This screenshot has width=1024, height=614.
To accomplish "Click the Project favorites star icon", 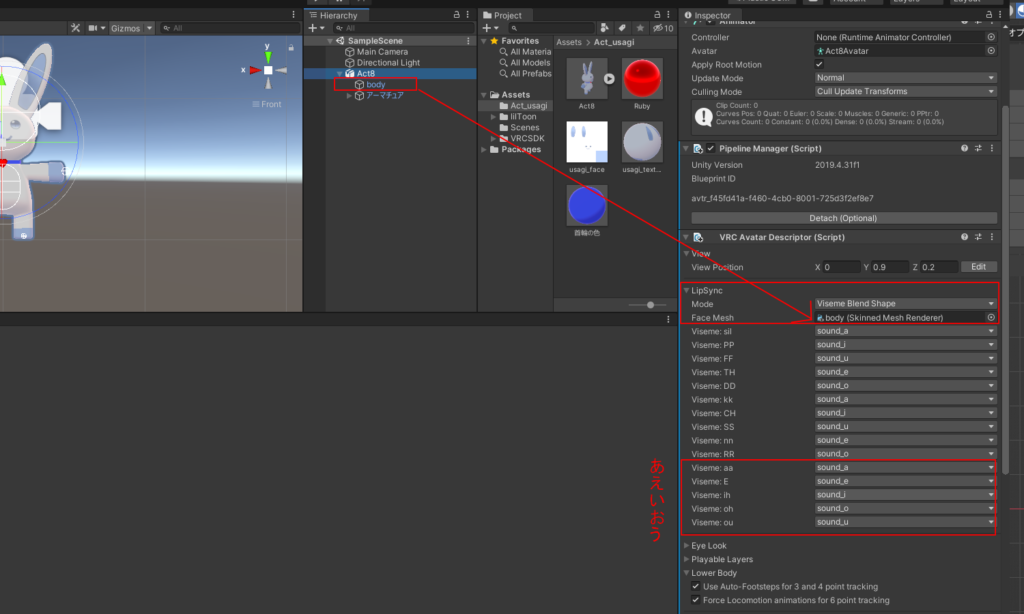I will pos(640,28).
